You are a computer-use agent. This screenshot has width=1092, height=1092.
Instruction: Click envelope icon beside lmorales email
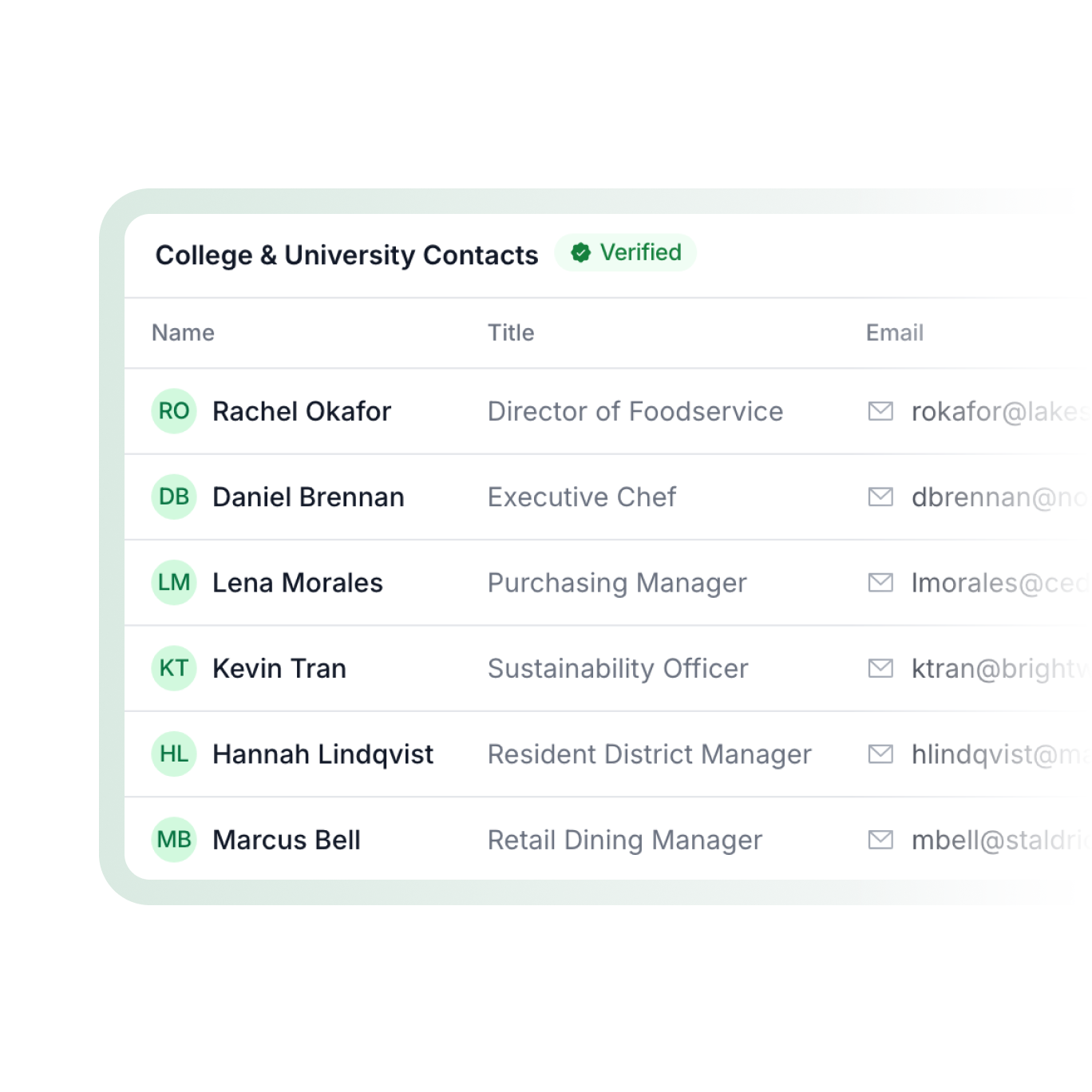pyautogui.click(x=880, y=583)
